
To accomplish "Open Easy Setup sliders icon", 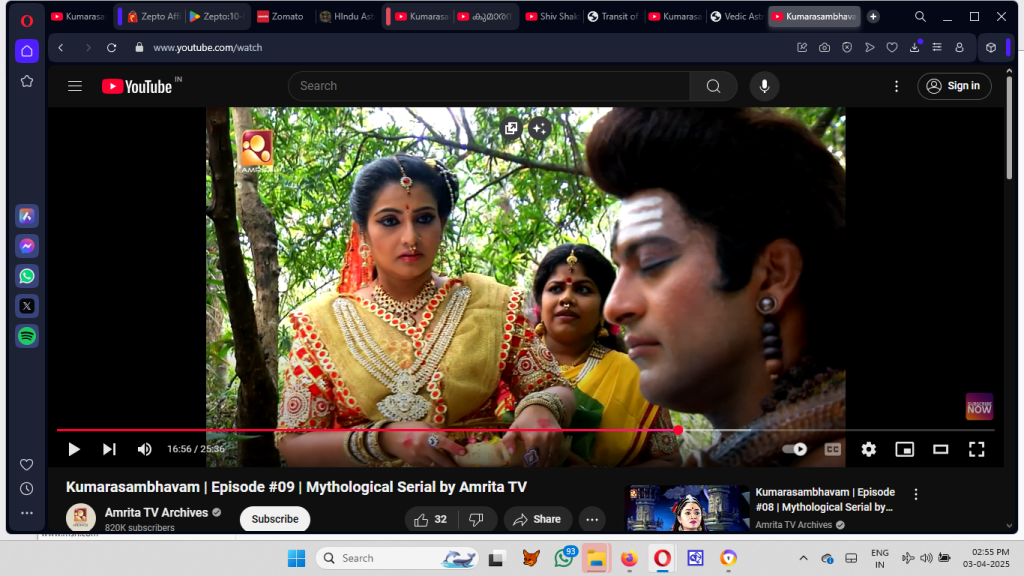I will pos(937,48).
